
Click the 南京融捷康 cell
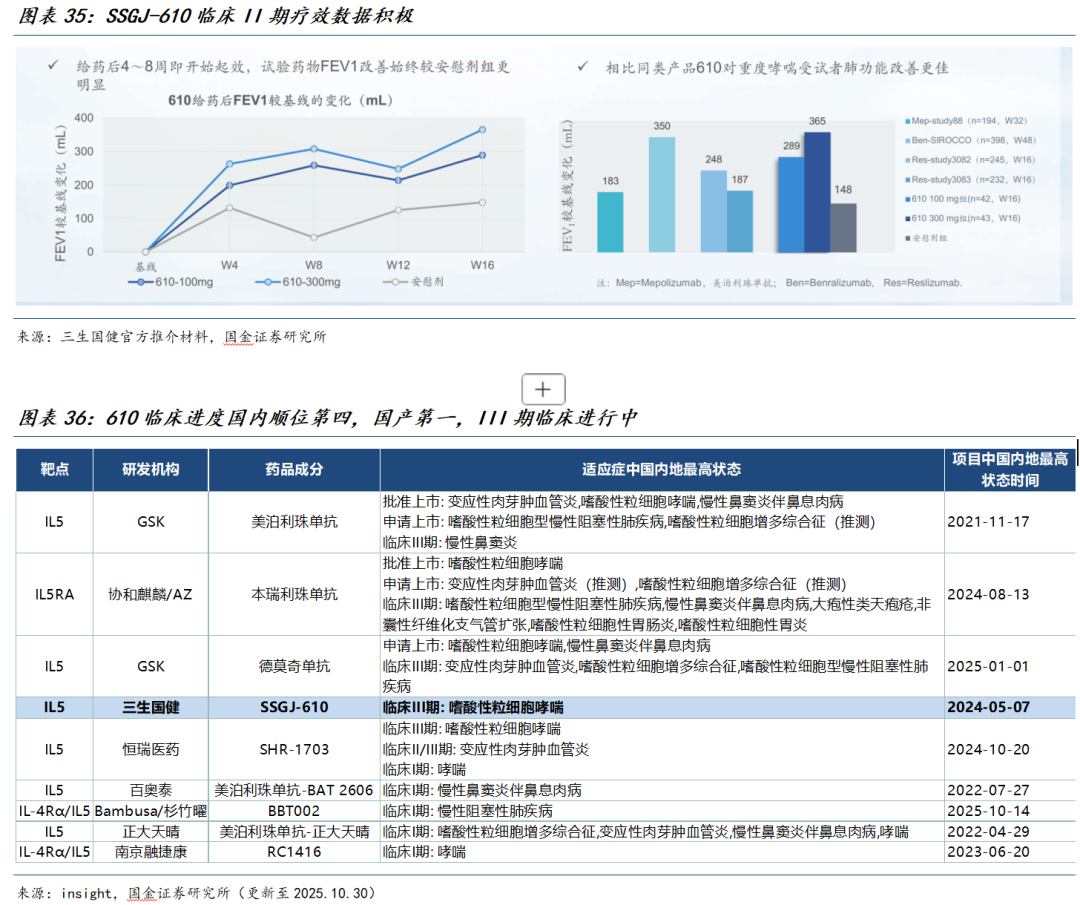pyautogui.click(x=151, y=852)
